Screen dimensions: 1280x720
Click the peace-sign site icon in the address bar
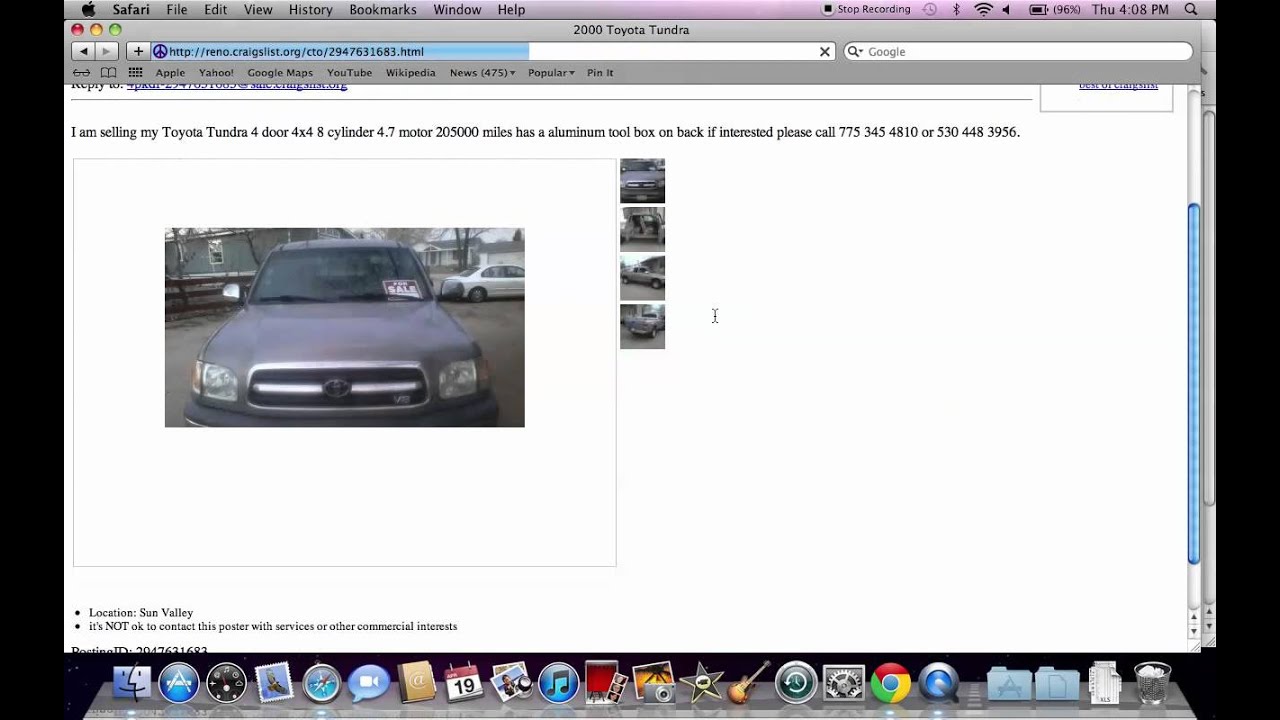coord(160,51)
